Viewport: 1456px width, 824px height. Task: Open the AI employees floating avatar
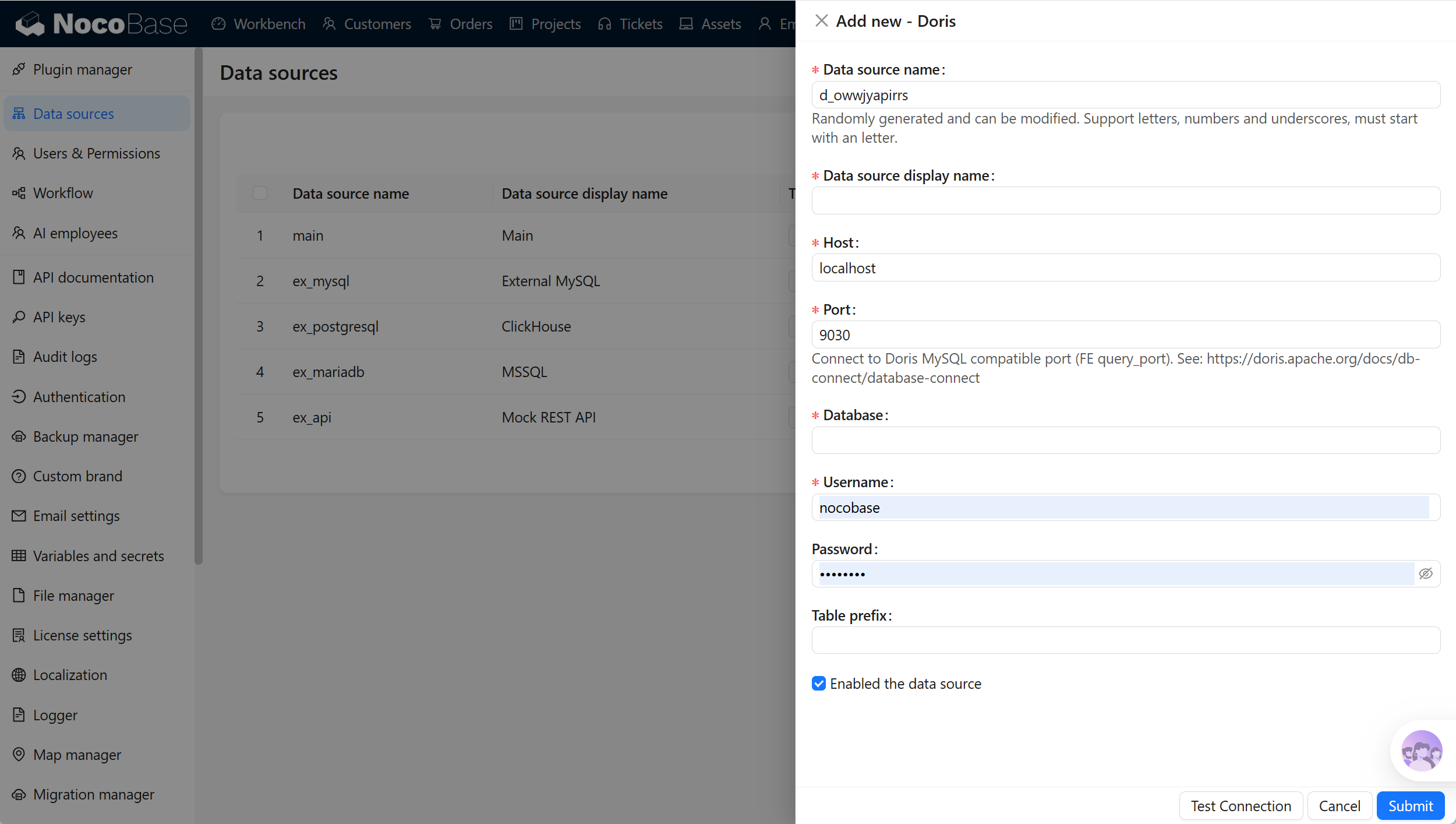click(1421, 751)
